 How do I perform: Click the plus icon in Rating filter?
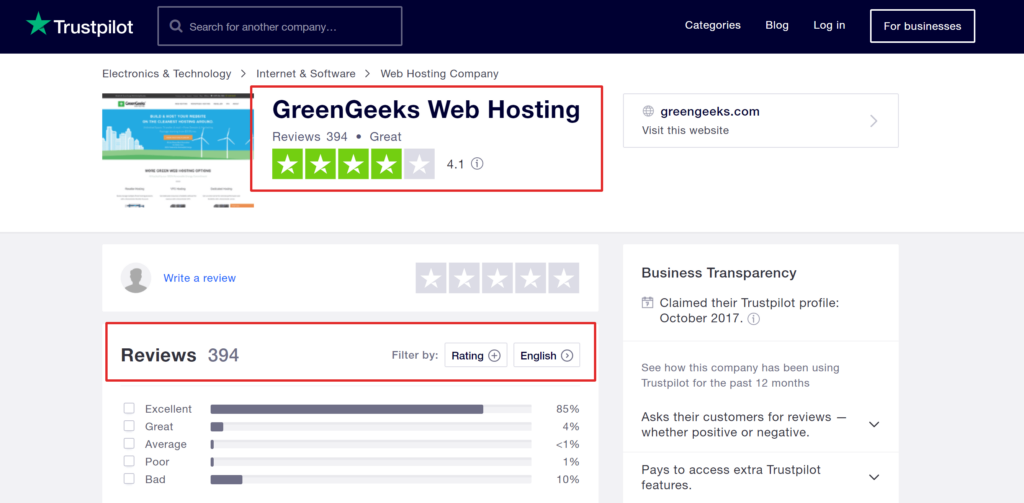(494, 356)
